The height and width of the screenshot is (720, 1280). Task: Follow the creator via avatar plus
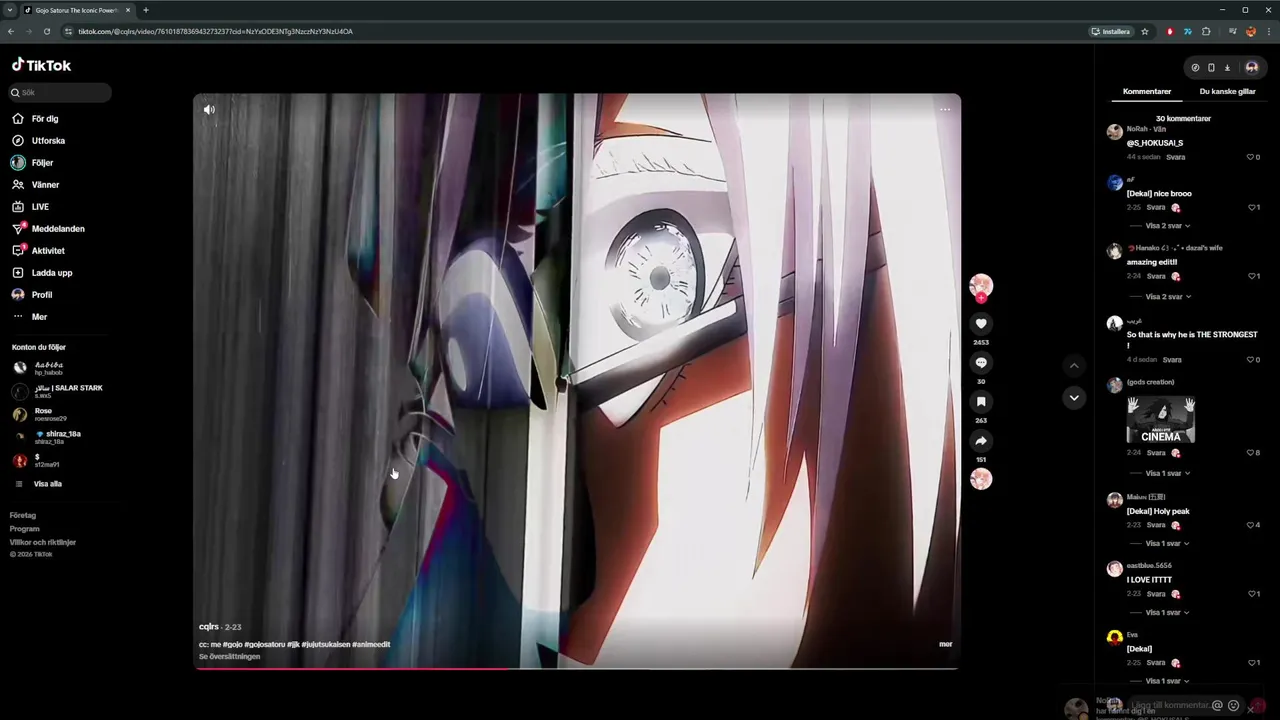(981, 298)
